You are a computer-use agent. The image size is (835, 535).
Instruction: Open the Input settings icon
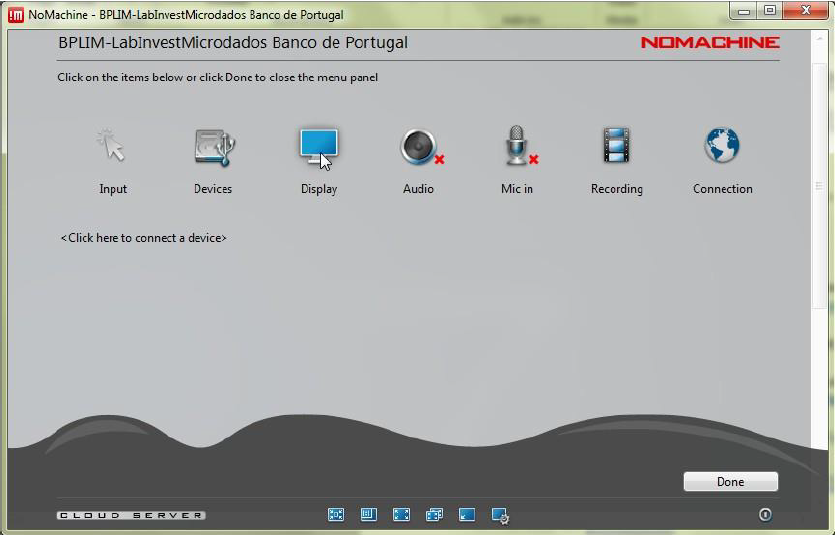pyautogui.click(x=112, y=147)
